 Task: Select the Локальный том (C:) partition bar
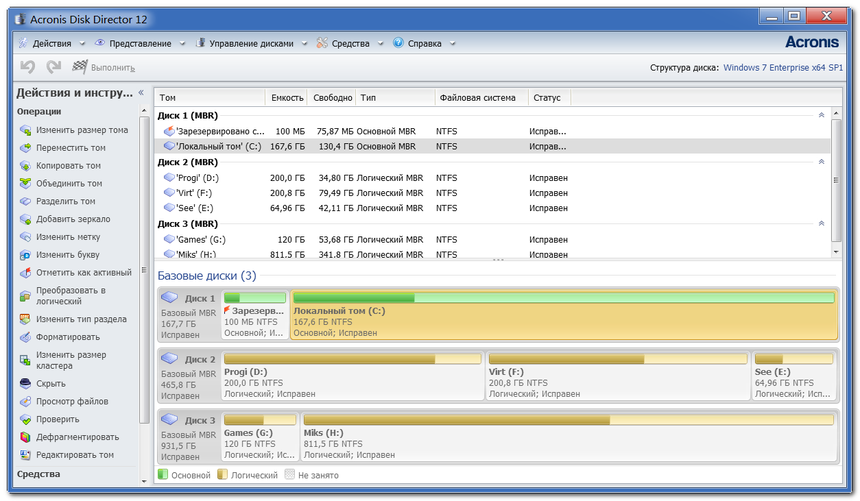[x=564, y=315]
